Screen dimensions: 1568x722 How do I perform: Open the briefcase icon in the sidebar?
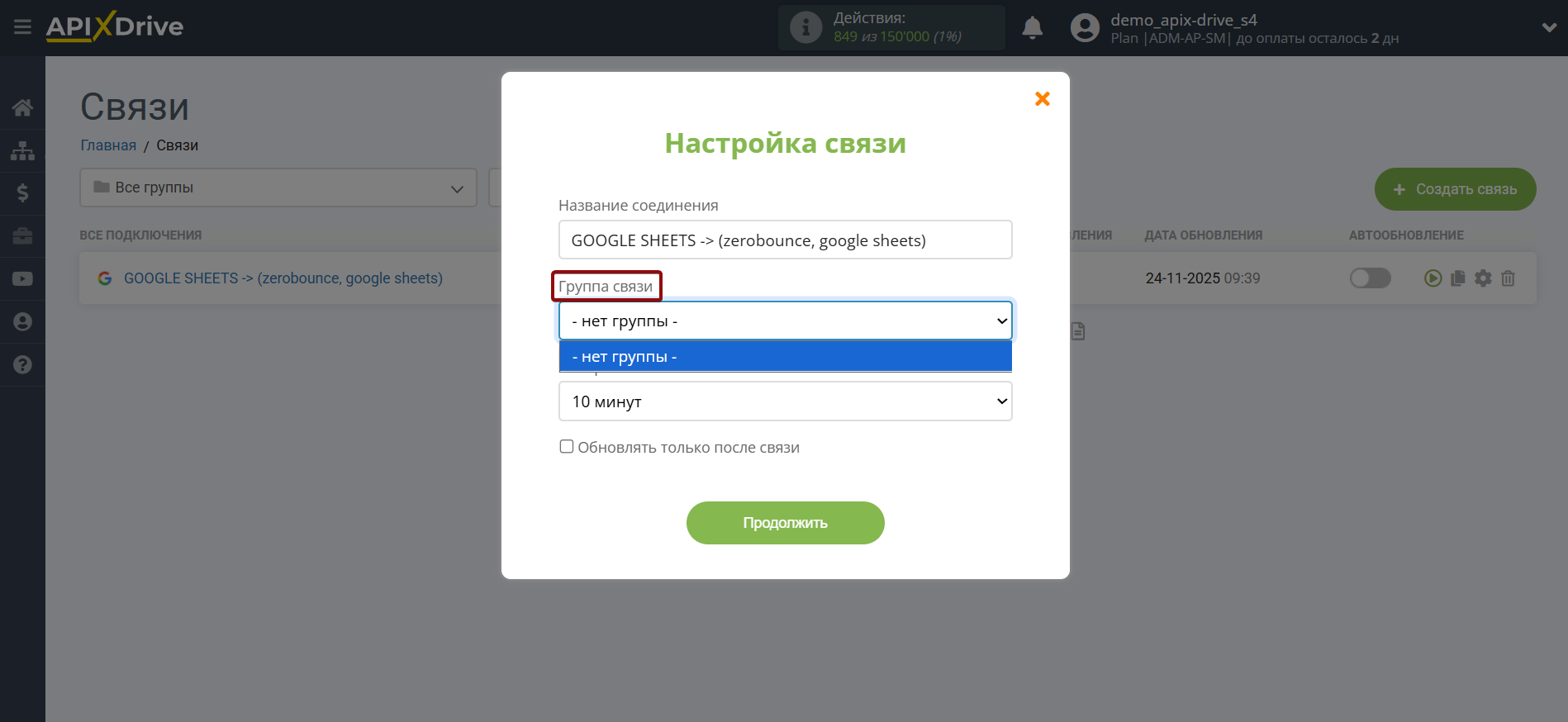click(22, 236)
